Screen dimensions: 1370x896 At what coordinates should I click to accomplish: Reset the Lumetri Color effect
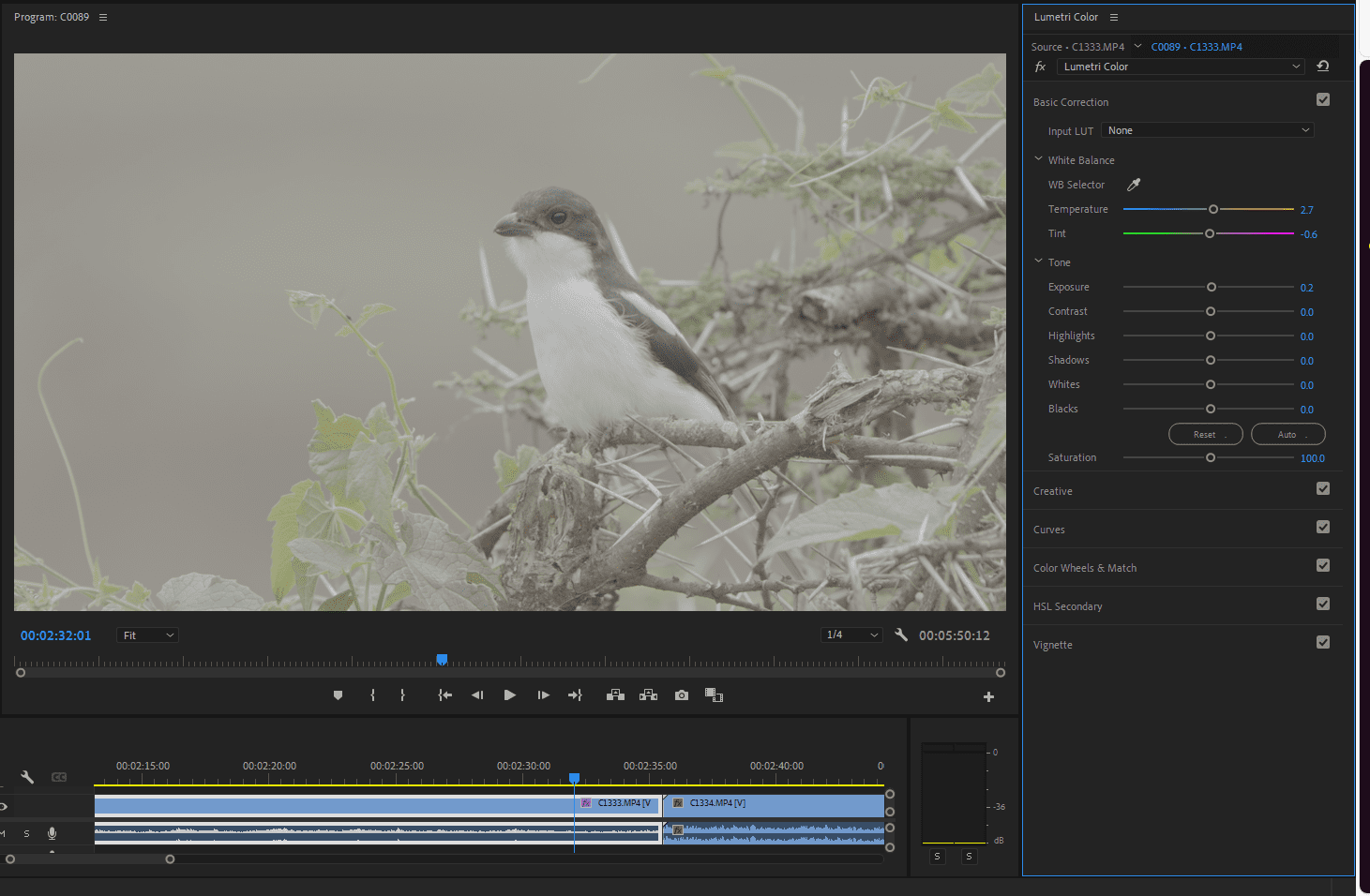[1323, 66]
